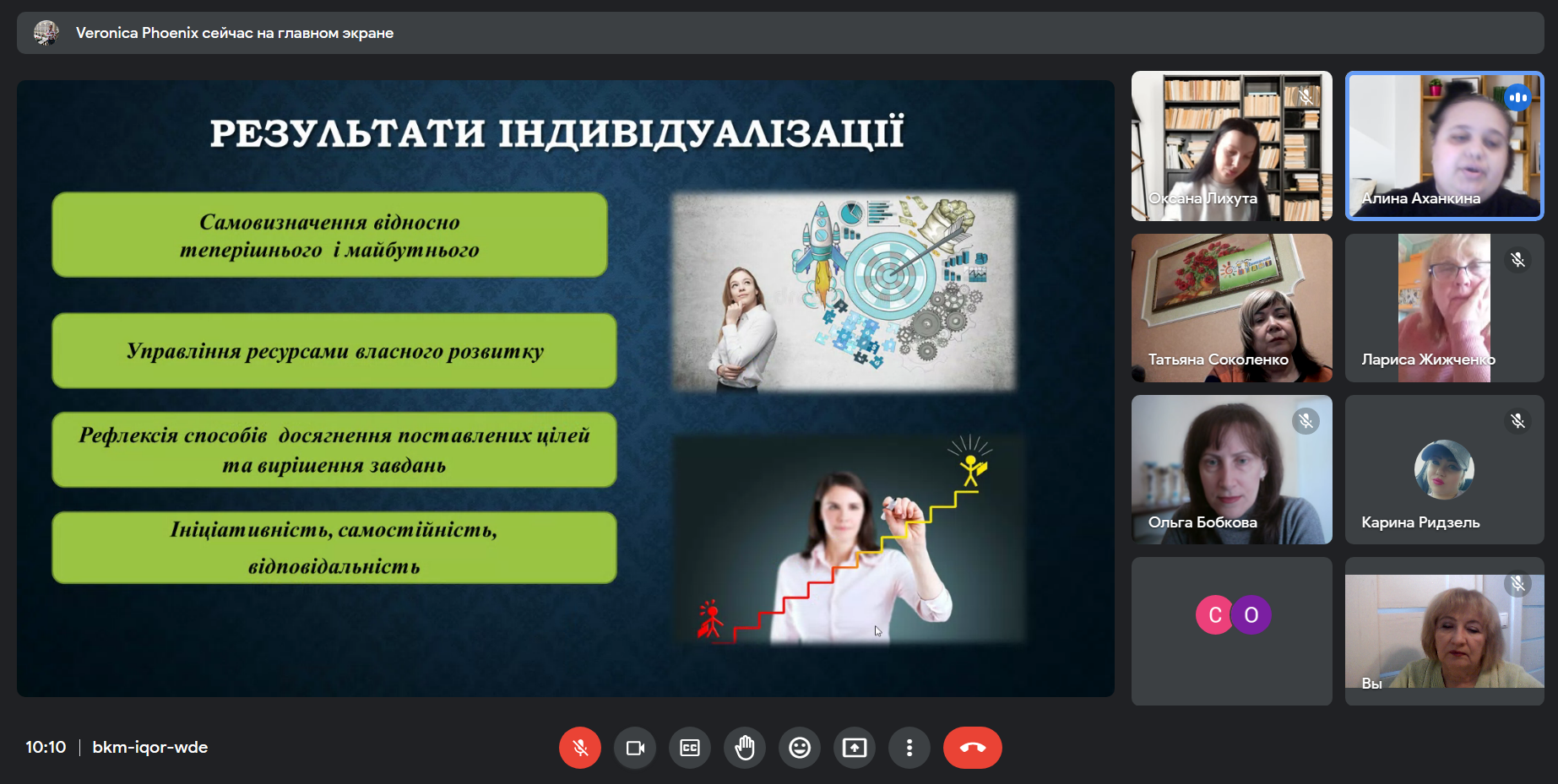Click Карина Ридзель's profile avatar
This screenshot has height=784, width=1558.
[x=1444, y=469]
